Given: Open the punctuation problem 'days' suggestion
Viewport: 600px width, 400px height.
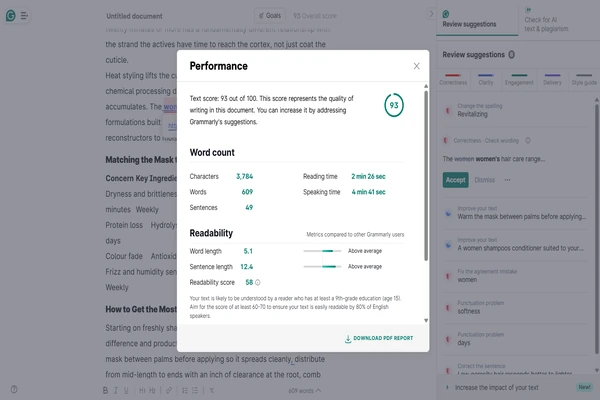Looking at the screenshot, I should (x=515, y=339).
